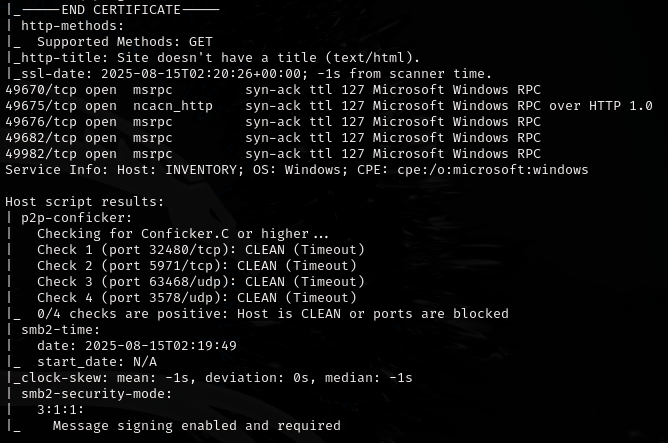The image size is (668, 443).
Task: Click the 'Host script results:' heading
Action: tap(85, 201)
